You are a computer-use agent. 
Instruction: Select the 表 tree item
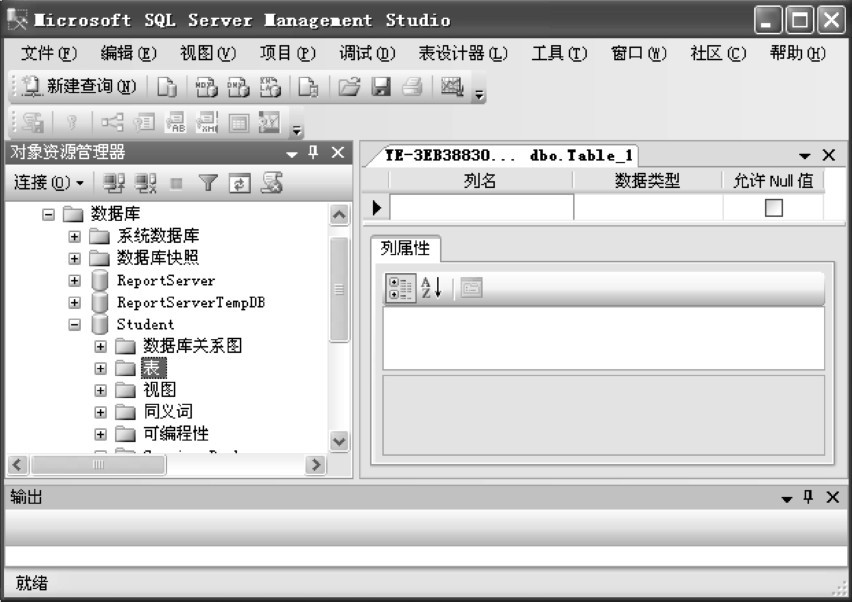153,368
